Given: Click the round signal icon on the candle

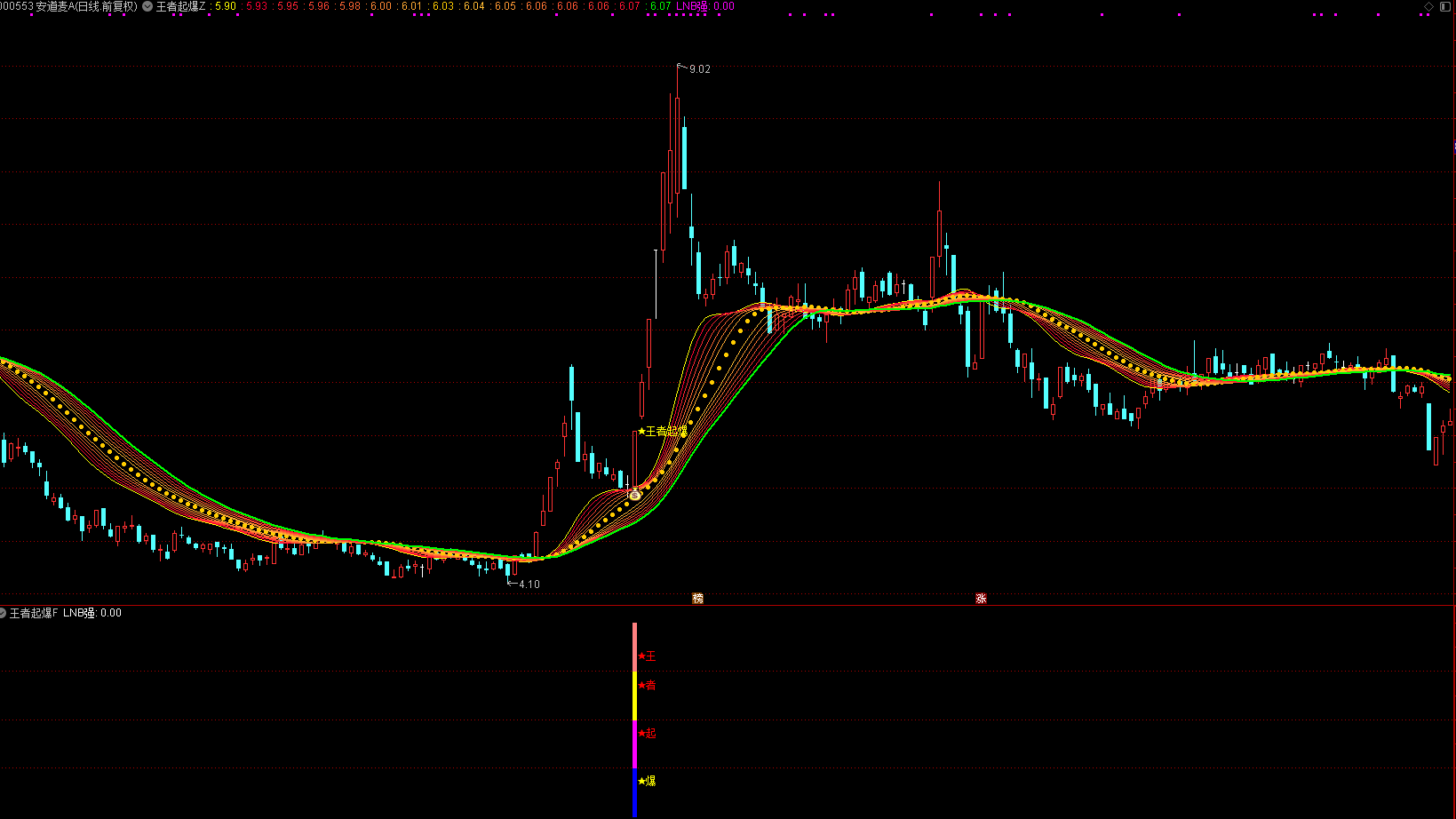Looking at the screenshot, I should (635, 495).
